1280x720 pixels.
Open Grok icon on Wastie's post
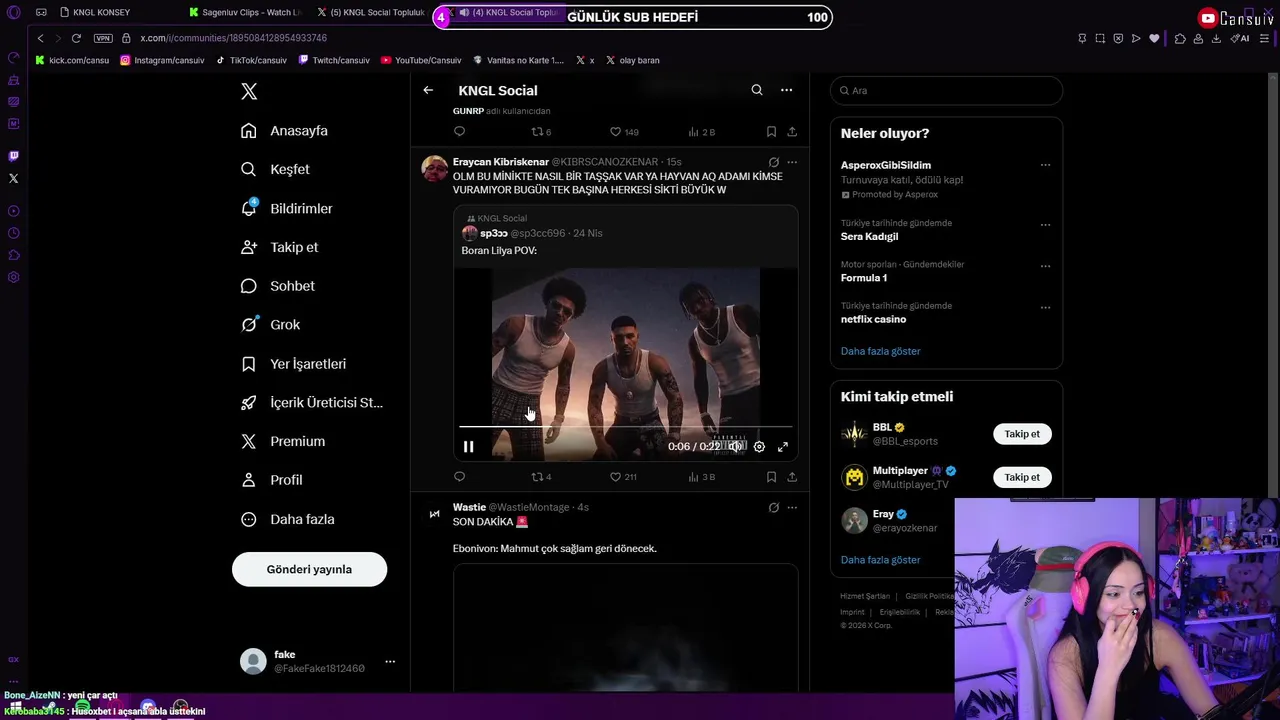coord(773,507)
